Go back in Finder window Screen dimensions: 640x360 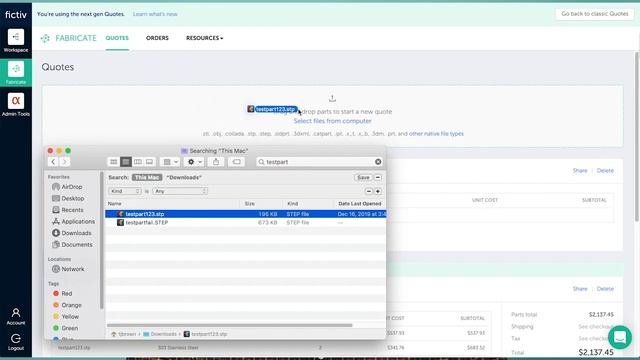click(53, 162)
